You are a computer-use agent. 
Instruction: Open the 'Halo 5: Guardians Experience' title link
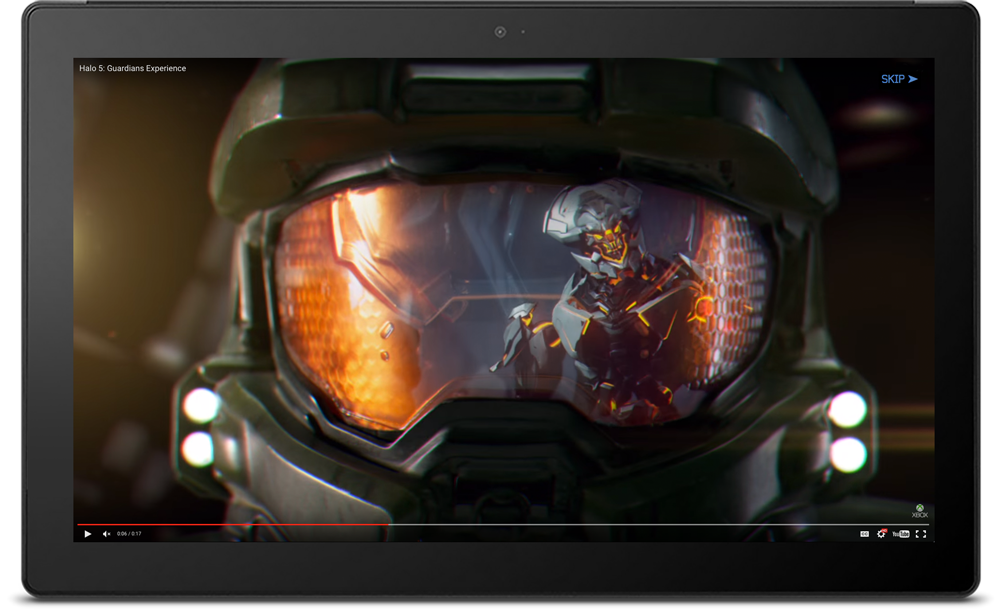[133, 68]
